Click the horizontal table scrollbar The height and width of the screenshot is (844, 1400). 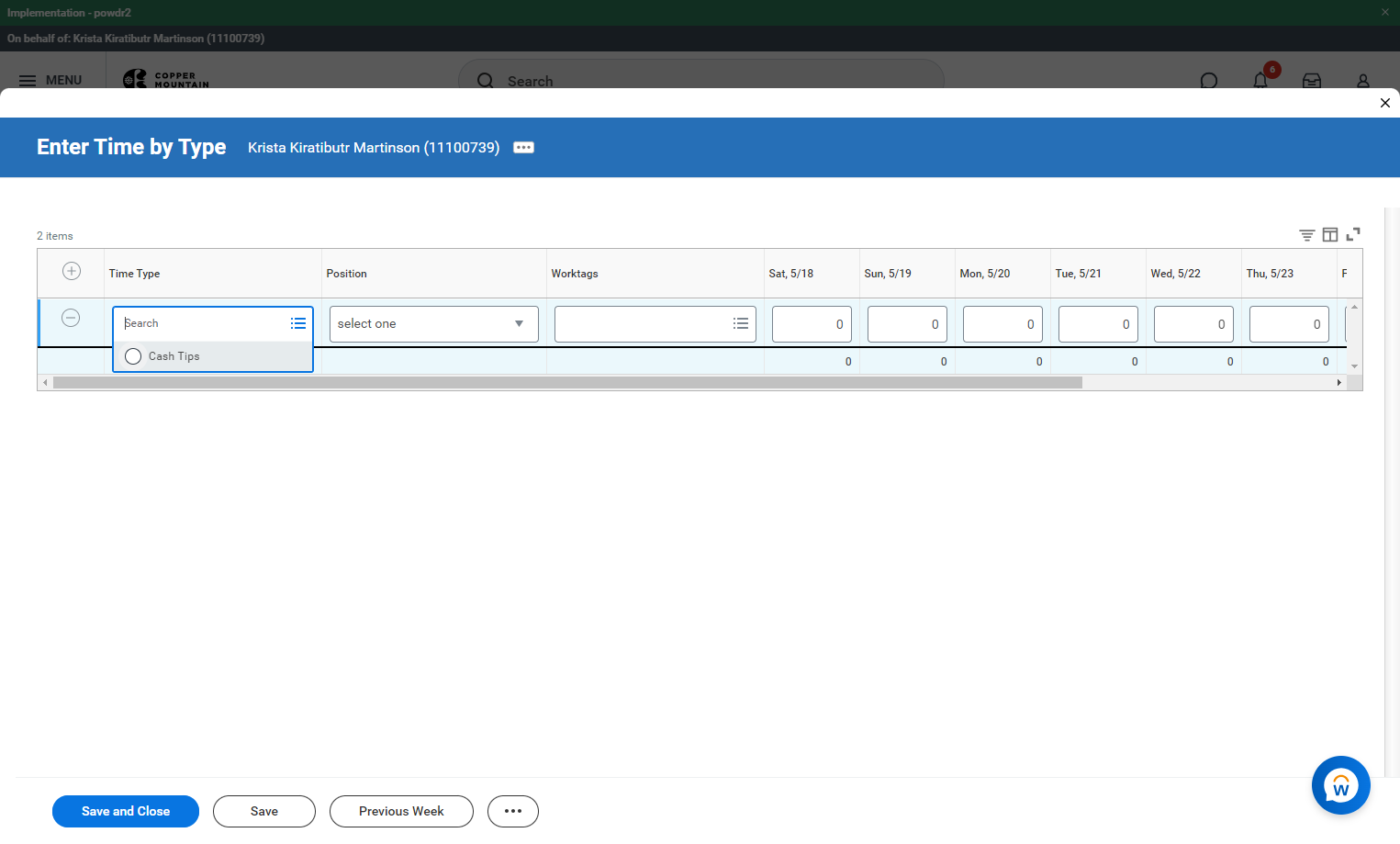[567, 383]
